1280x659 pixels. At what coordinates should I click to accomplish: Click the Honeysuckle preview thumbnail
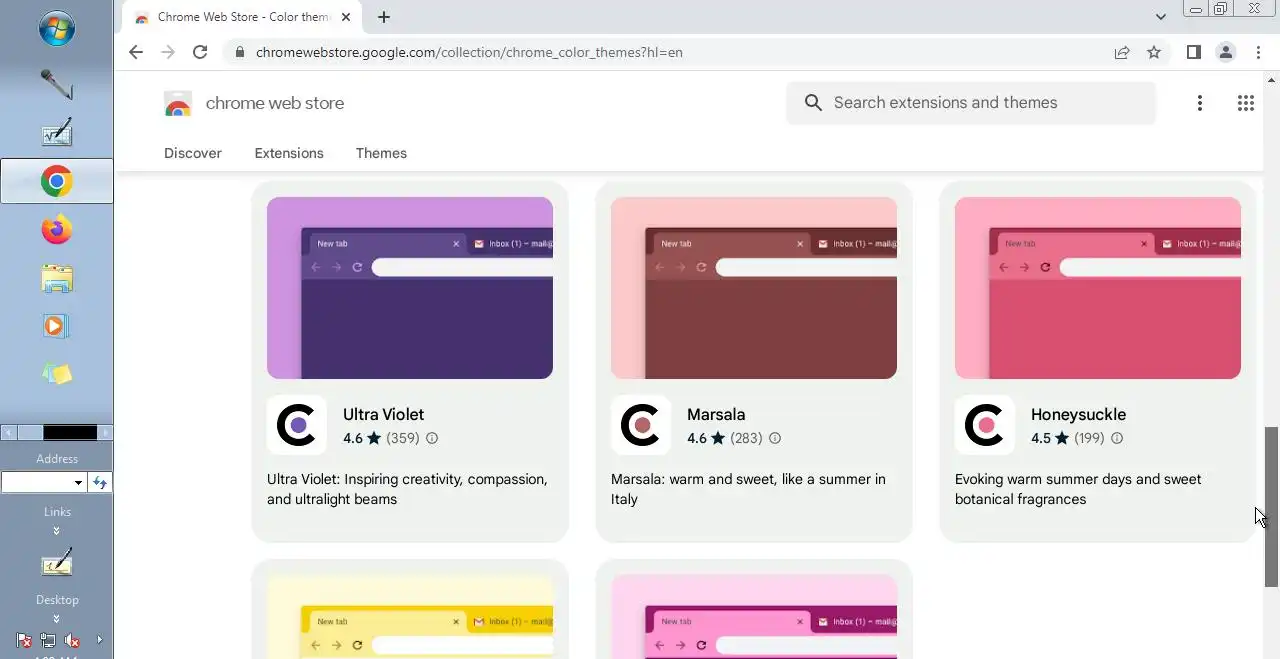pos(1098,288)
